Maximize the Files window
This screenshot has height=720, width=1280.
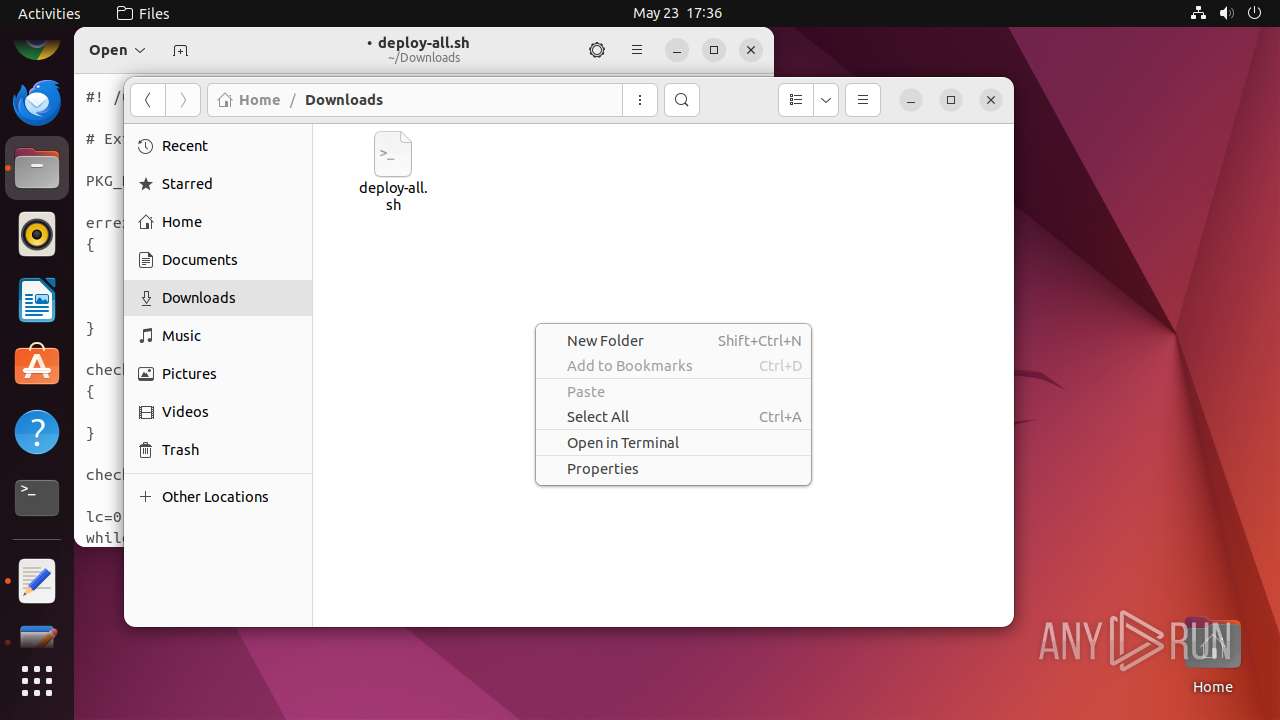pos(951,100)
